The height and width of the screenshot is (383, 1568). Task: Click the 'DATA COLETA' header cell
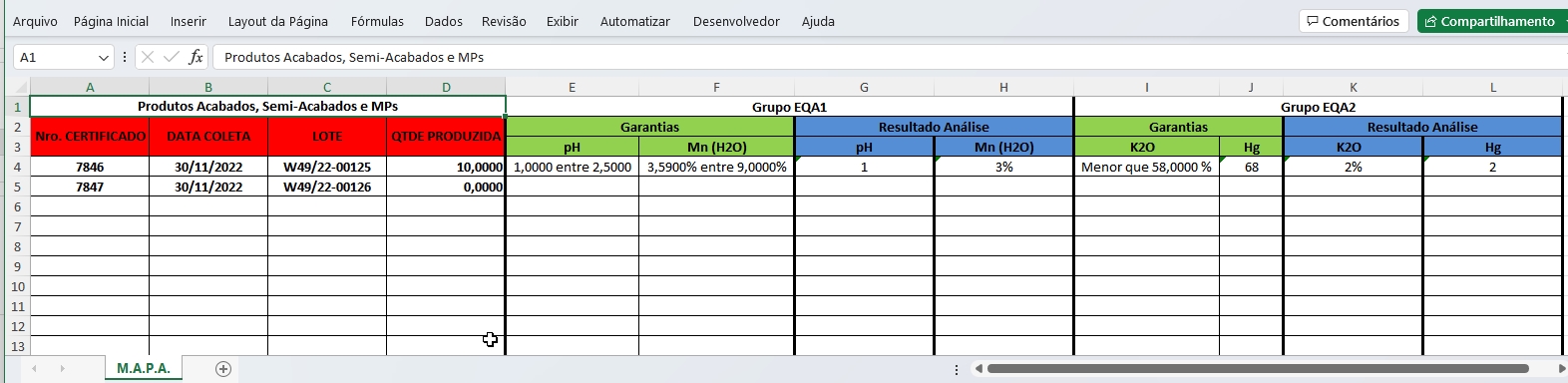tap(208, 137)
